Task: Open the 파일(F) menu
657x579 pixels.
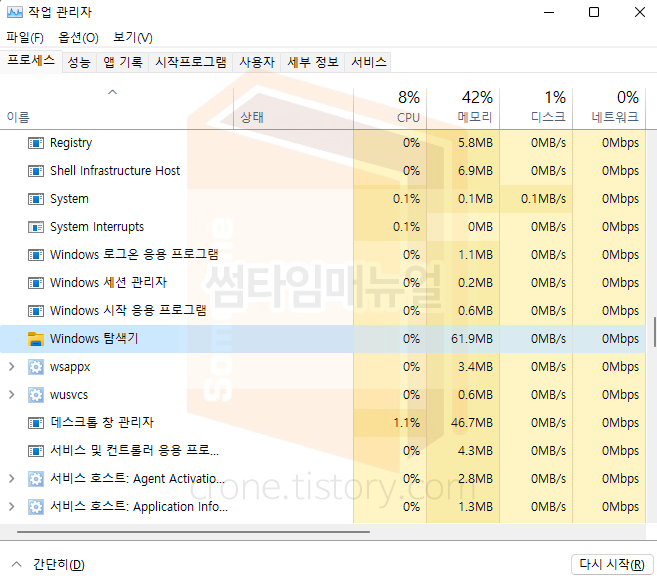Action: [x=25, y=38]
